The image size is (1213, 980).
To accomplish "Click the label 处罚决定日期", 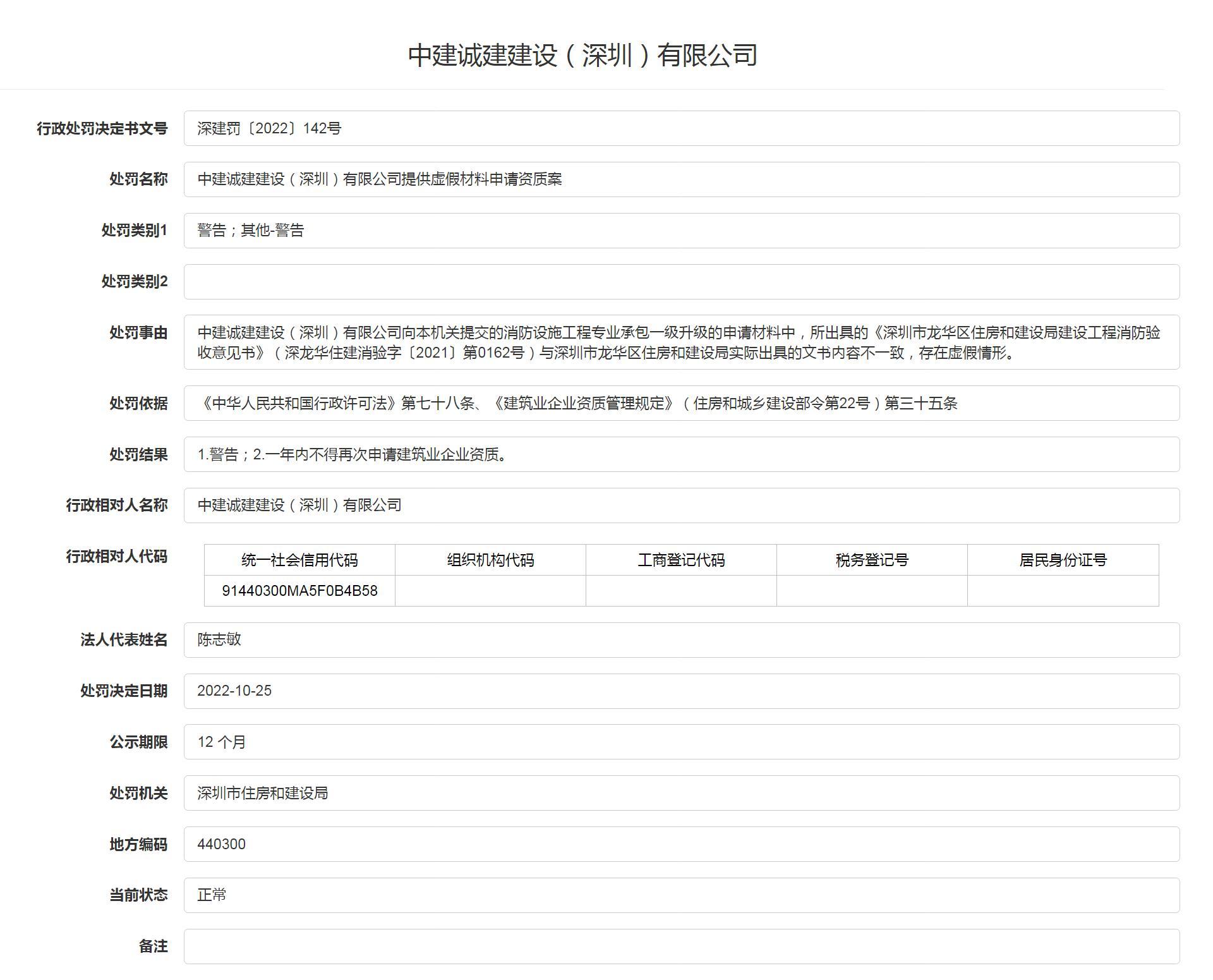I will click(124, 691).
